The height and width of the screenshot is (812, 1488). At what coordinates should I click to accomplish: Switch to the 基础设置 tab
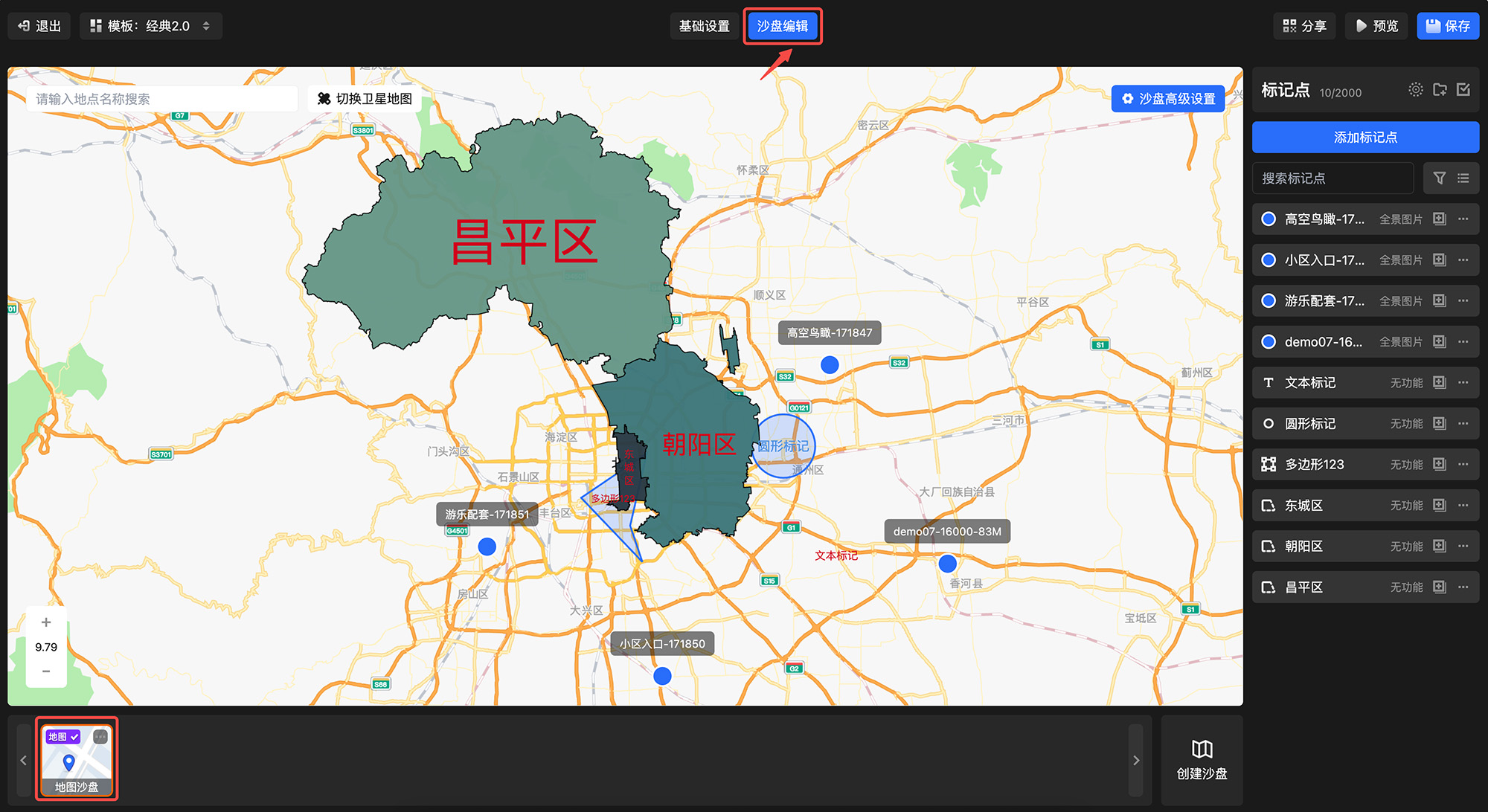704,26
